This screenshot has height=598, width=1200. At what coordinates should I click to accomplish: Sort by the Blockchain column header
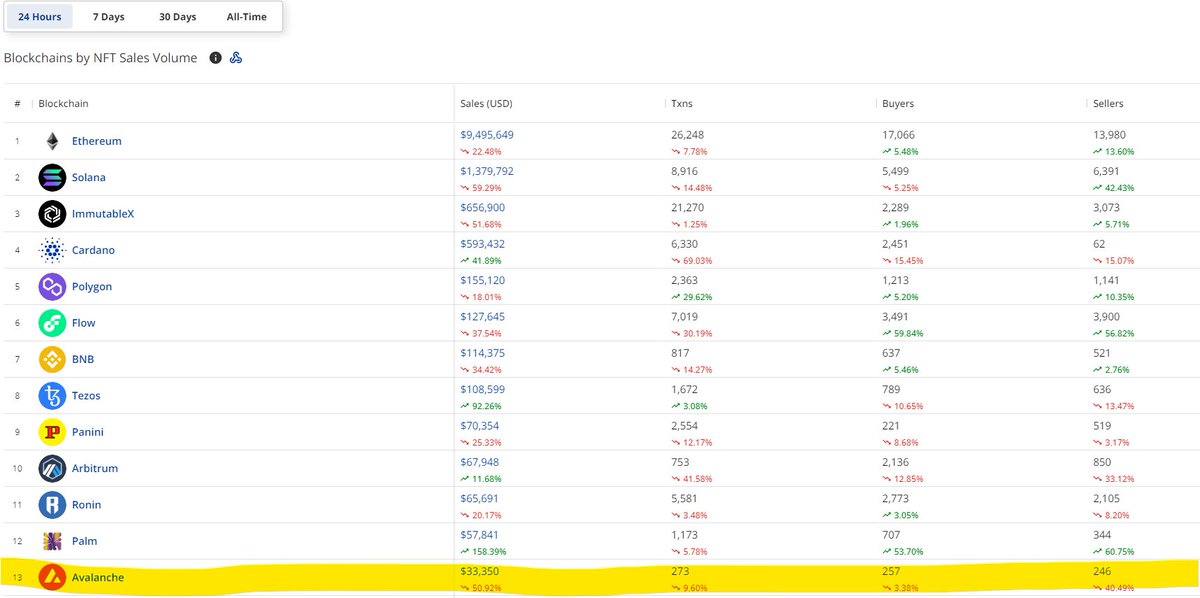pos(63,103)
